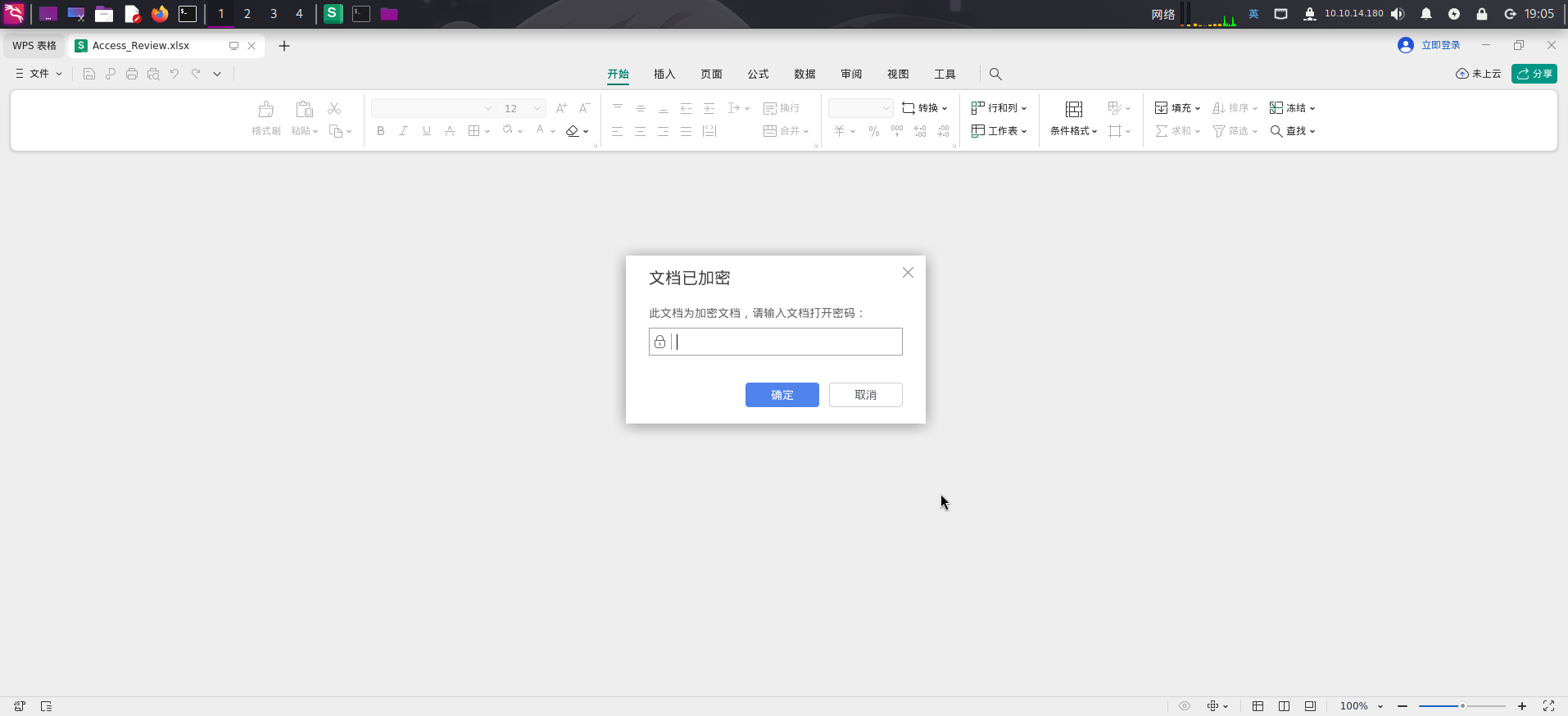Click the 立即登录 user avatar icon
The width and height of the screenshot is (1568, 716).
click(1406, 46)
